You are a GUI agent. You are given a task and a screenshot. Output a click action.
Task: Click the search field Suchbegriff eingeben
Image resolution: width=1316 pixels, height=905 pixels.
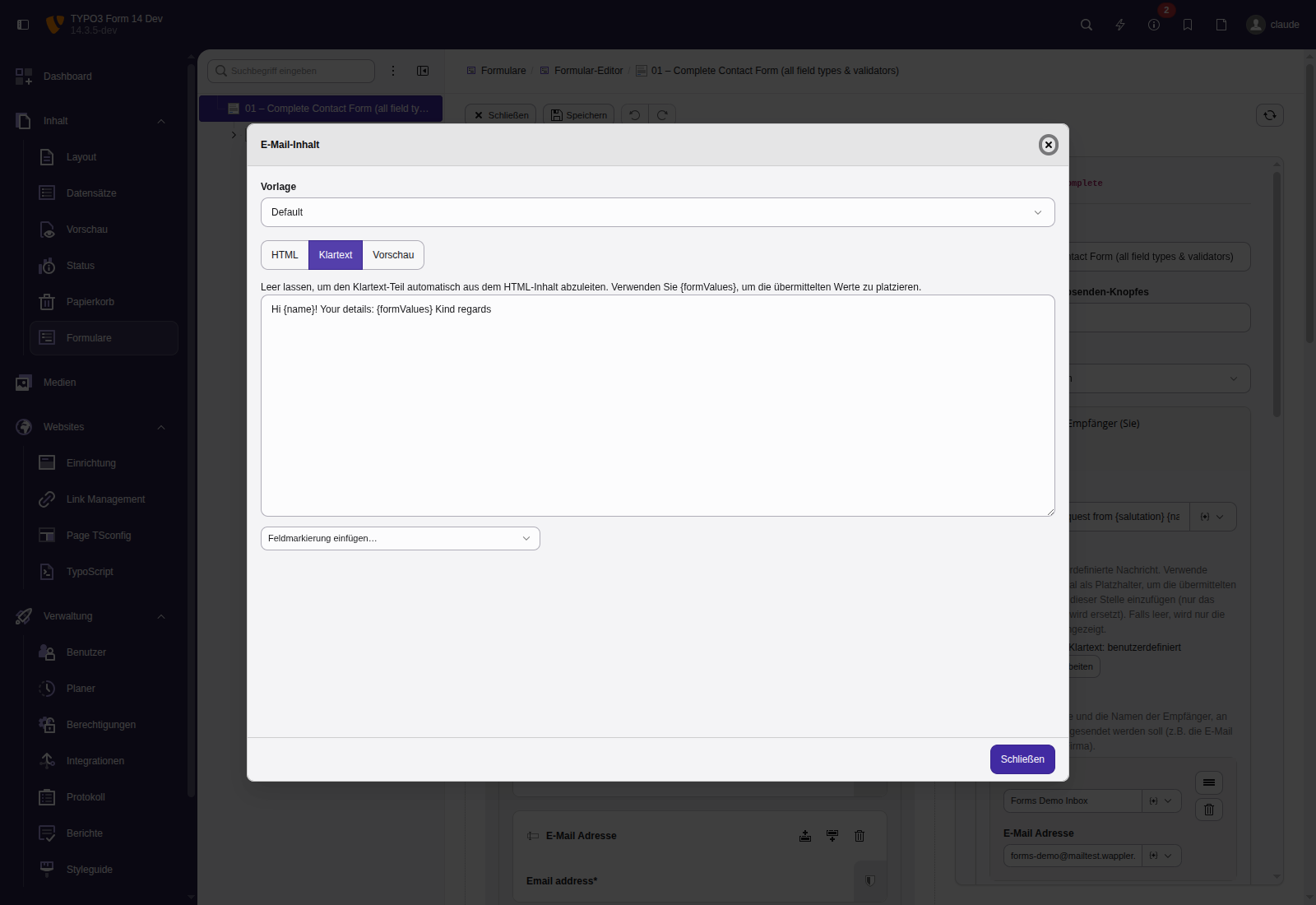tap(291, 71)
